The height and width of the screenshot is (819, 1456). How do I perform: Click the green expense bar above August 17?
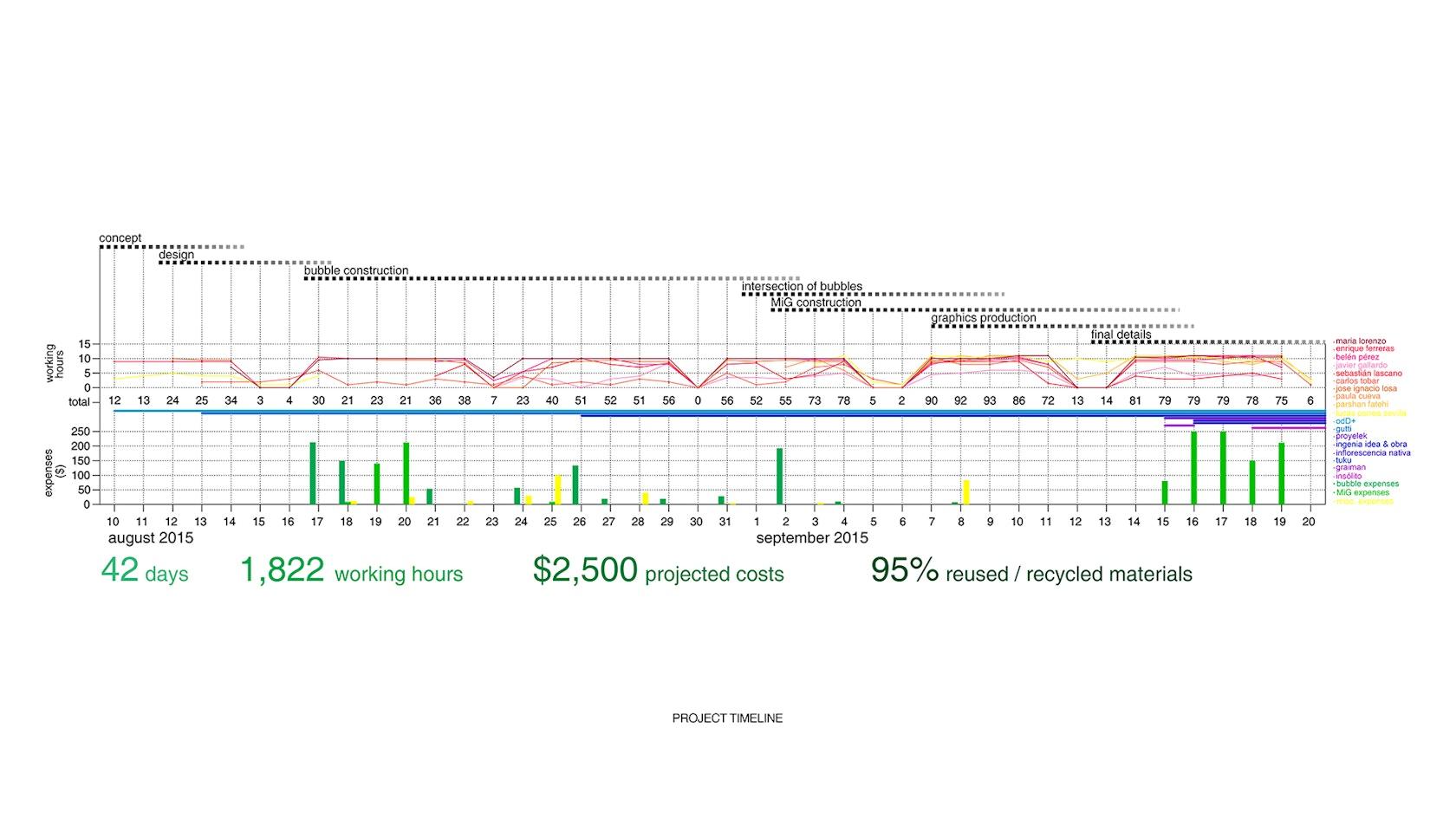point(313,473)
